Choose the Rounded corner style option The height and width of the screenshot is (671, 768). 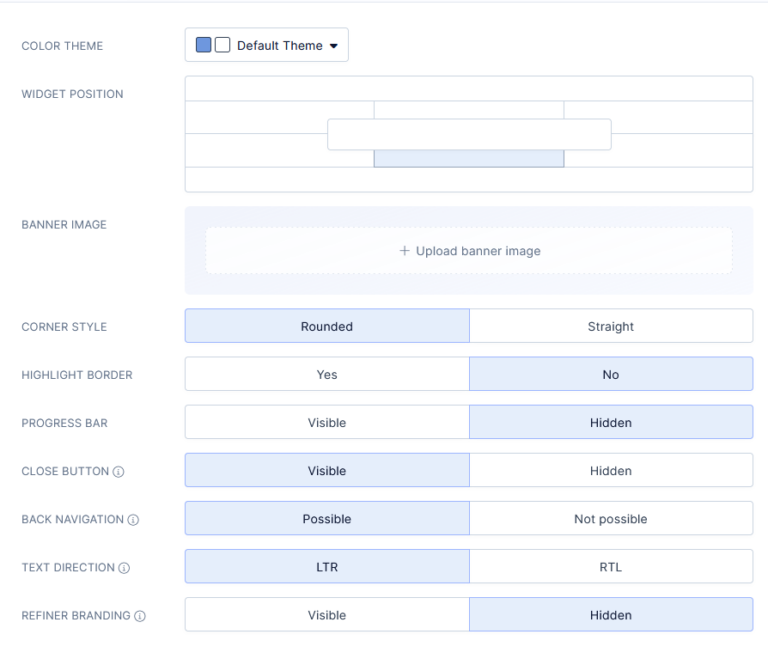pyautogui.click(x=327, y=326)
